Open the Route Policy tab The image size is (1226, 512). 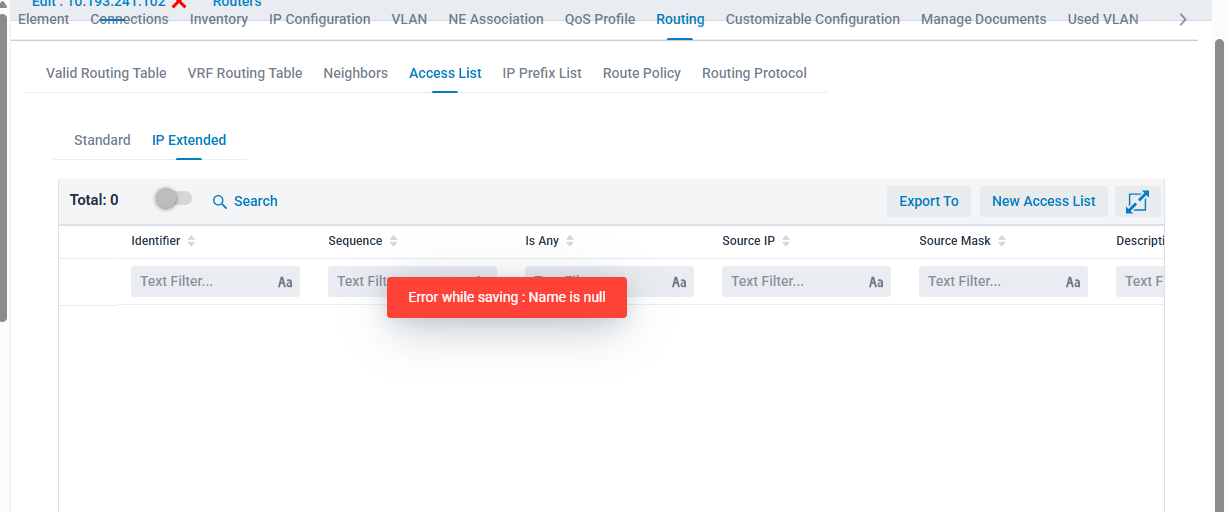641,73
